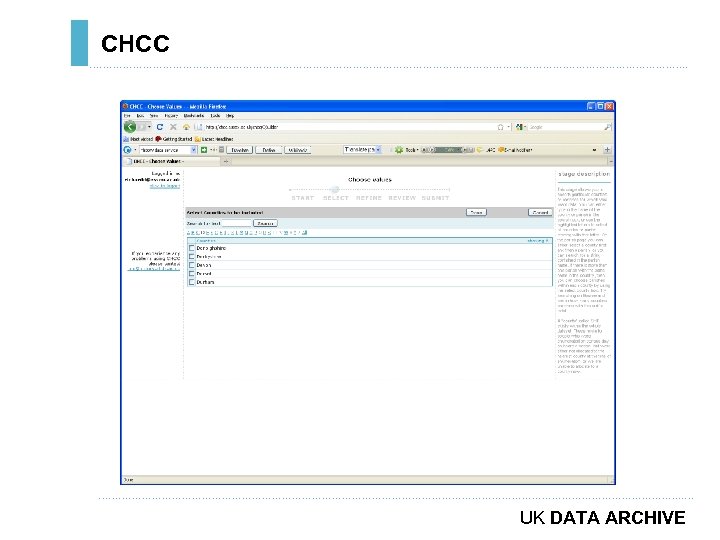Click the Stop loading X icon

173,127
